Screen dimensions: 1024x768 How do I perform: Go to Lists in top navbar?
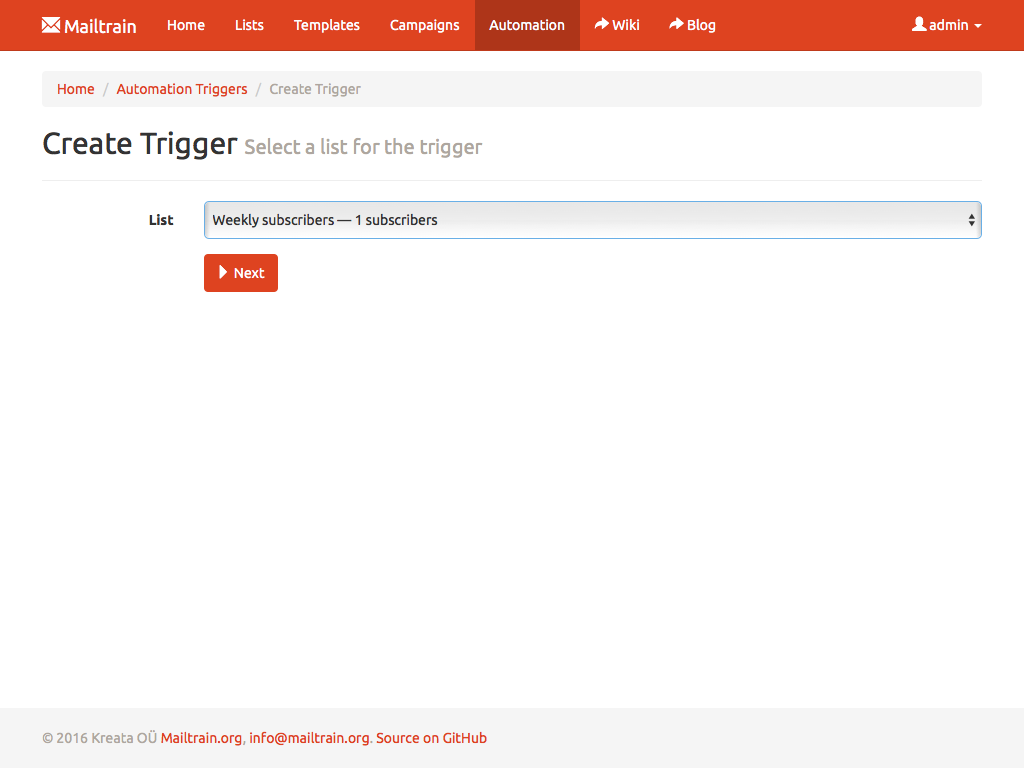tap(249, 25)
